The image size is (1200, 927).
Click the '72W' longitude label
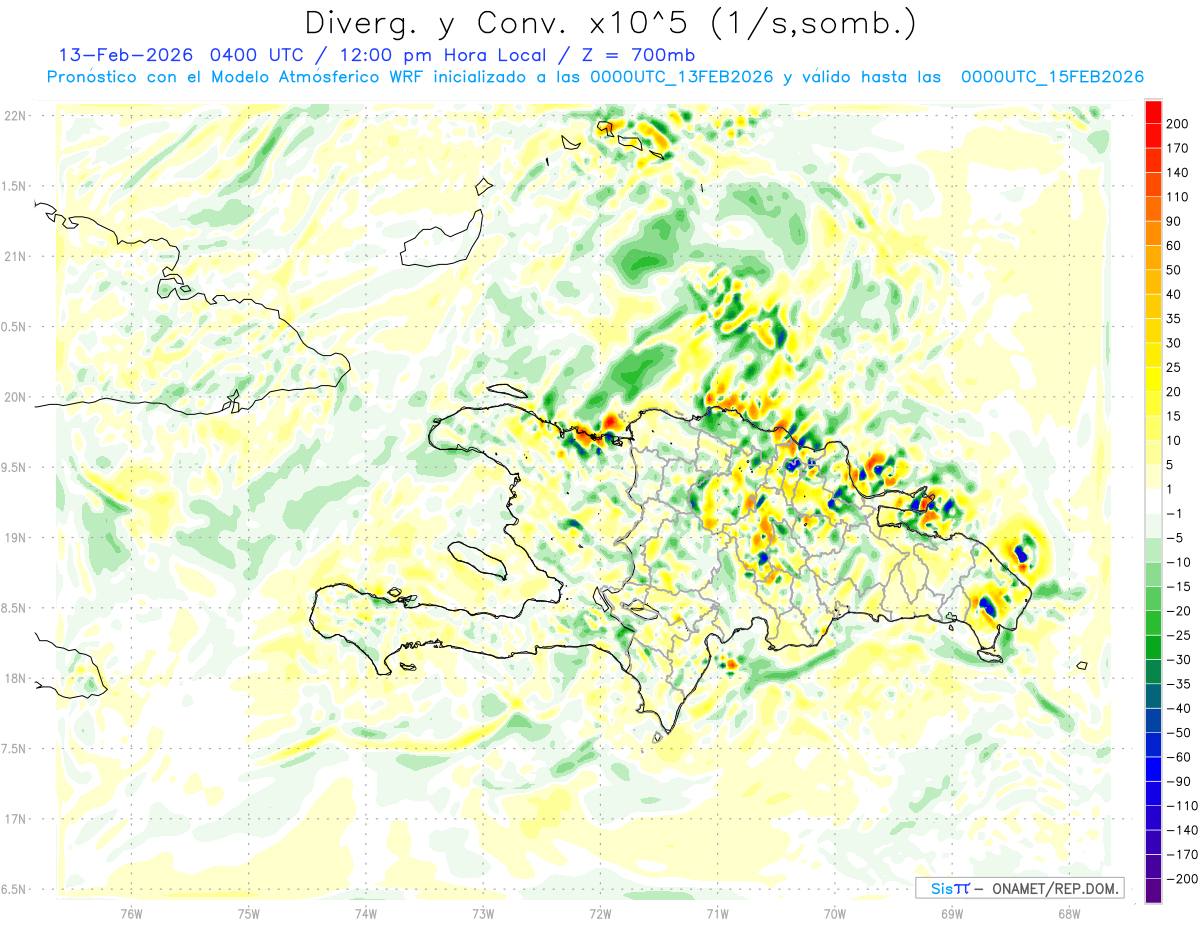click(x=600, y=913)
